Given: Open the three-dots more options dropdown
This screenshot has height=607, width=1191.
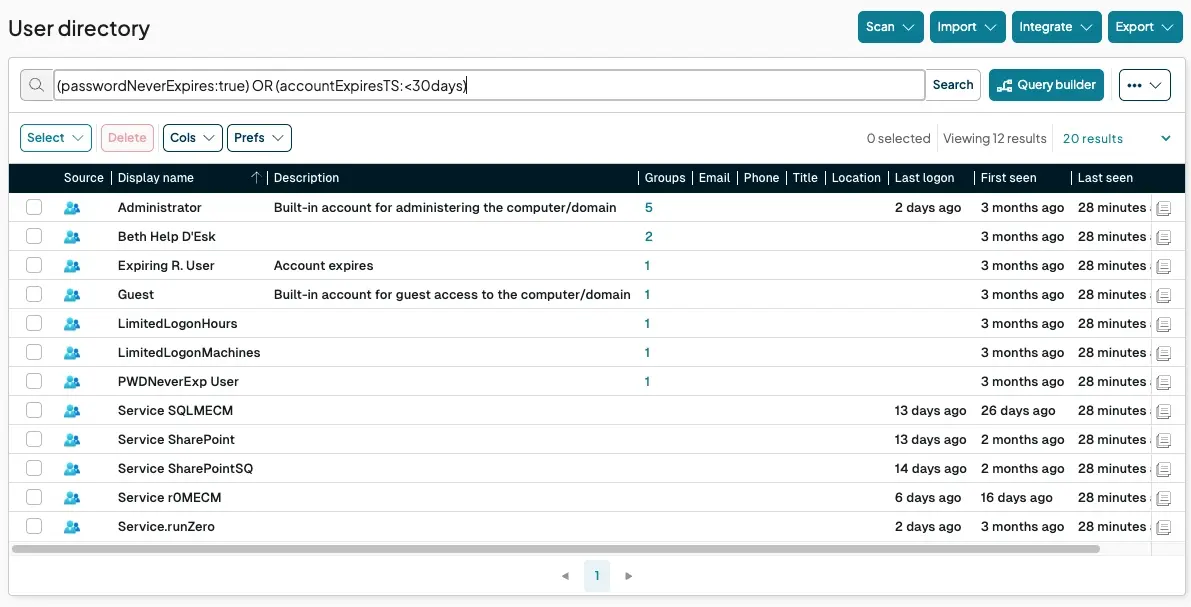Looking at the screenshot, I should [x=1144, y=85].
